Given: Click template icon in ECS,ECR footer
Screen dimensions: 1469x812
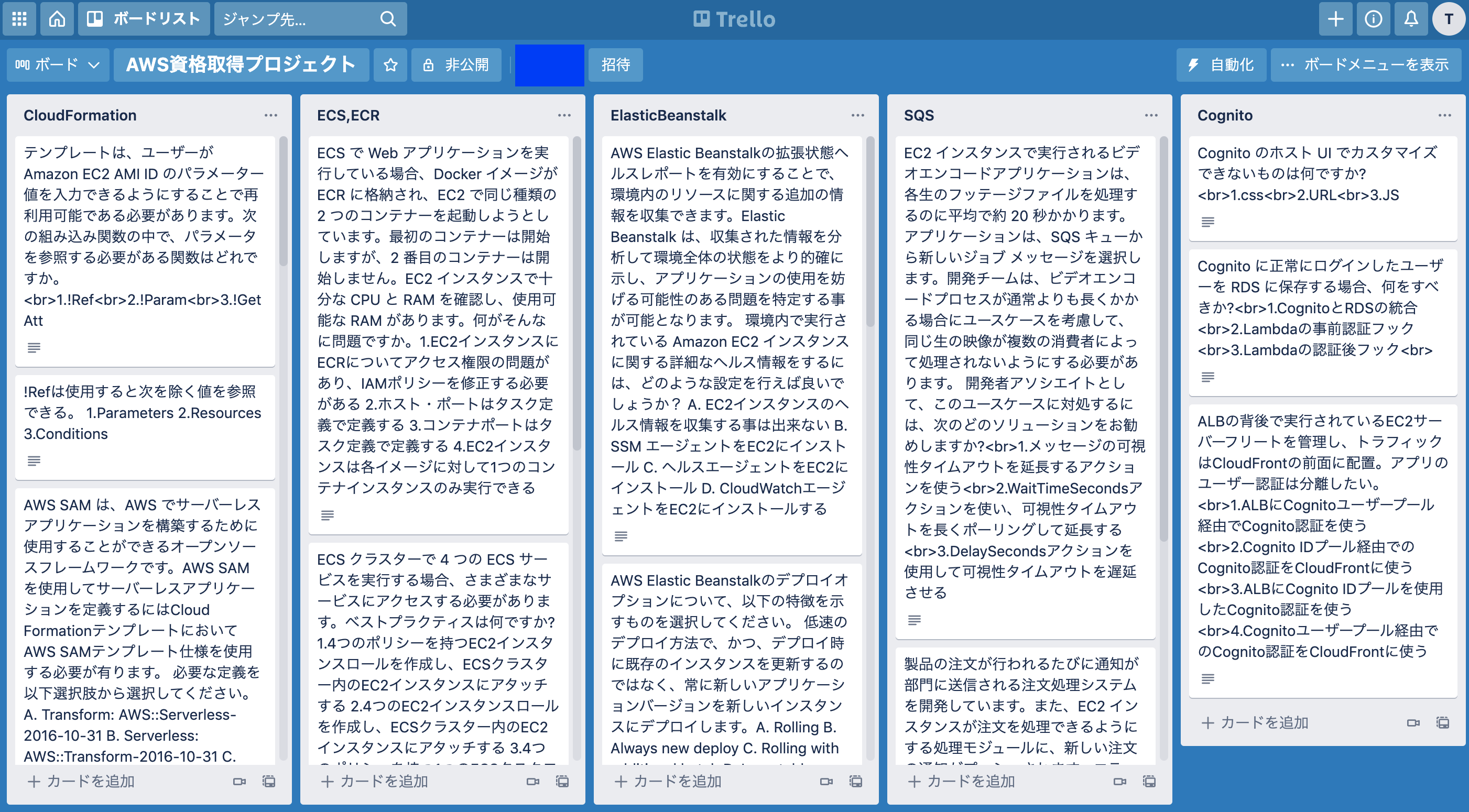Looking at the screenshot, I should (x=563, y=781).
